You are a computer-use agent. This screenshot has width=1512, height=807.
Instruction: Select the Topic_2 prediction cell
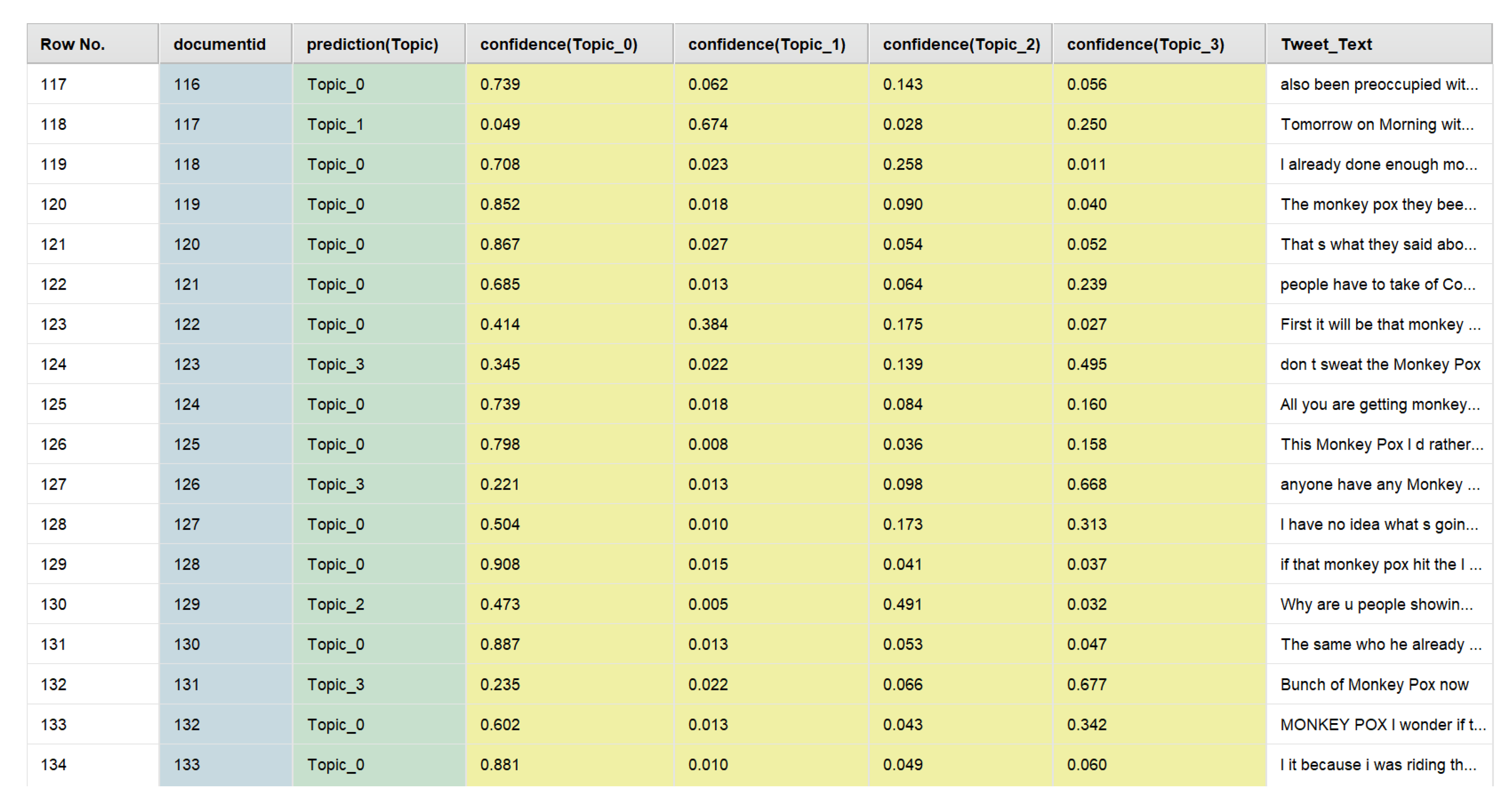point(335,604)
